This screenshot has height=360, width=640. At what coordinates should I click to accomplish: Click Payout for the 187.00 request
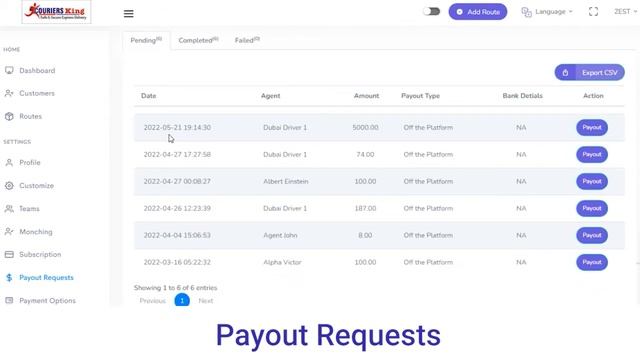(x=592, y=208)
